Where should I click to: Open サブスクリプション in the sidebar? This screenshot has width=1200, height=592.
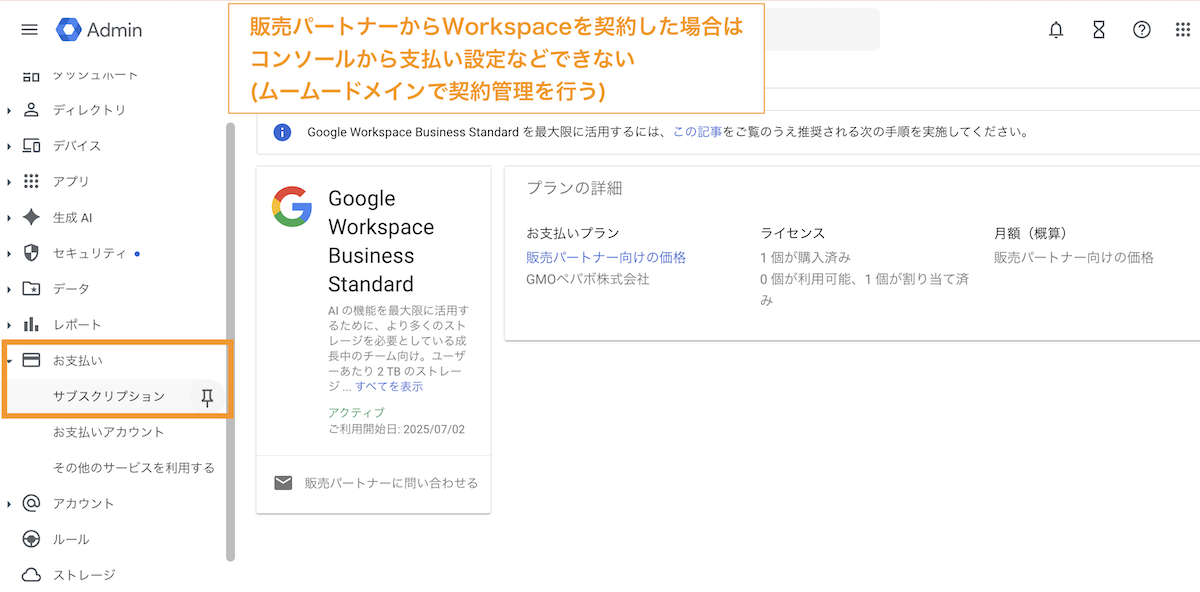pos(109,396)
